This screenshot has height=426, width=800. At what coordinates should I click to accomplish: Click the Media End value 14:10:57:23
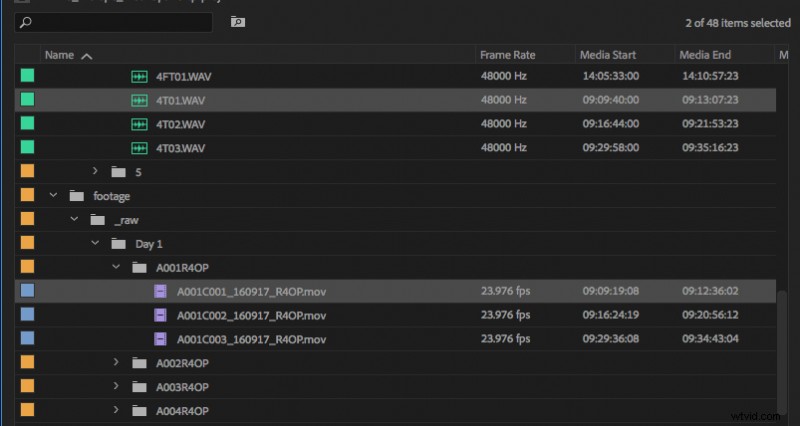(x=710, y=76)
